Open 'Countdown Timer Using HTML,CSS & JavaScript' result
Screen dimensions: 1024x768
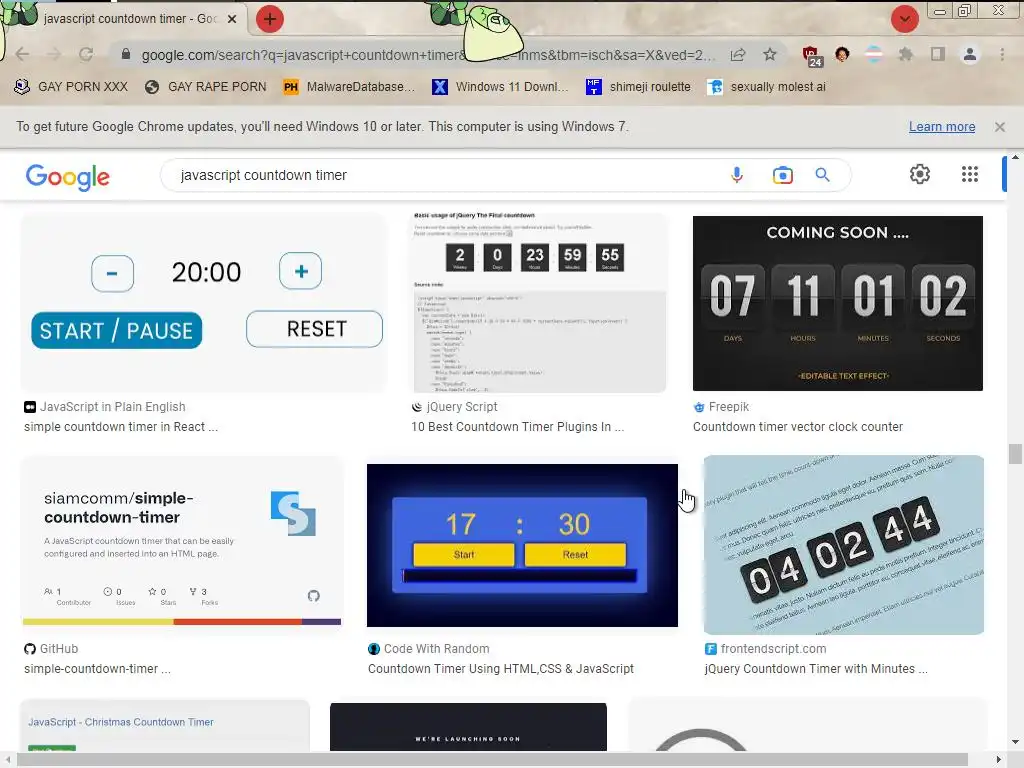[501, 669]
